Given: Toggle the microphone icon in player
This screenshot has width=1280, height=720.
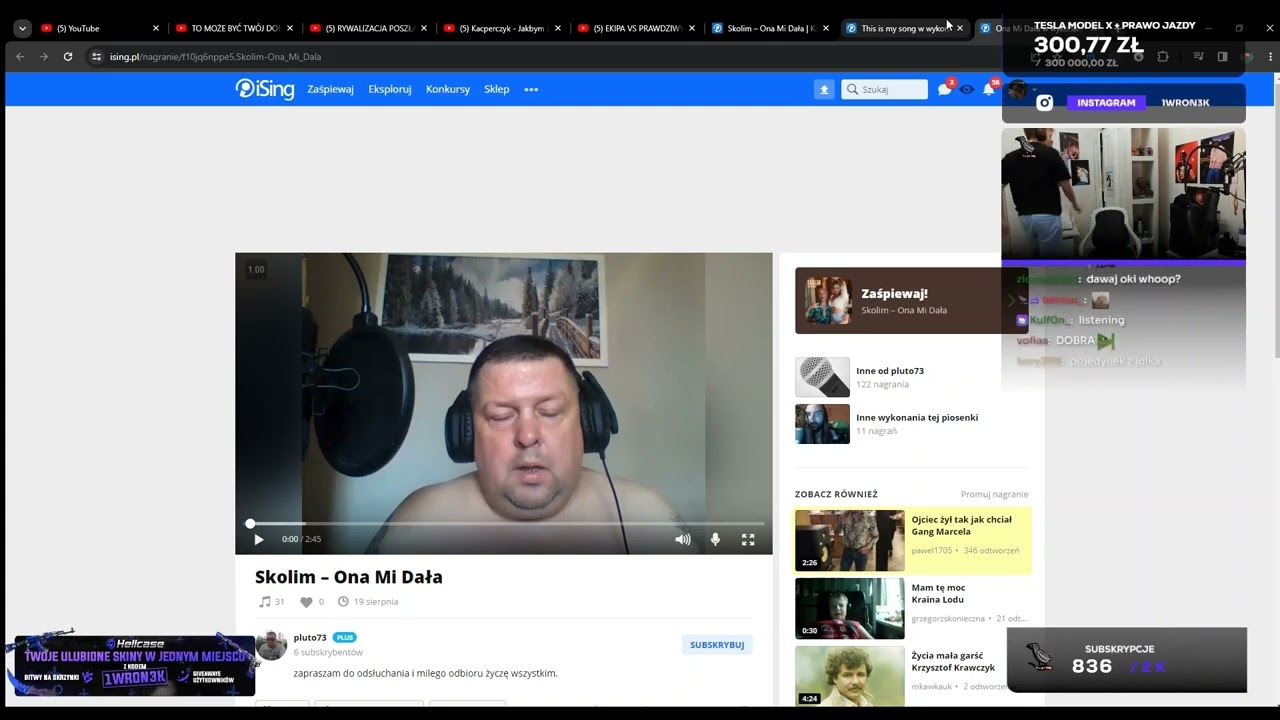Looking at the screenshot, I should (715, 539).
